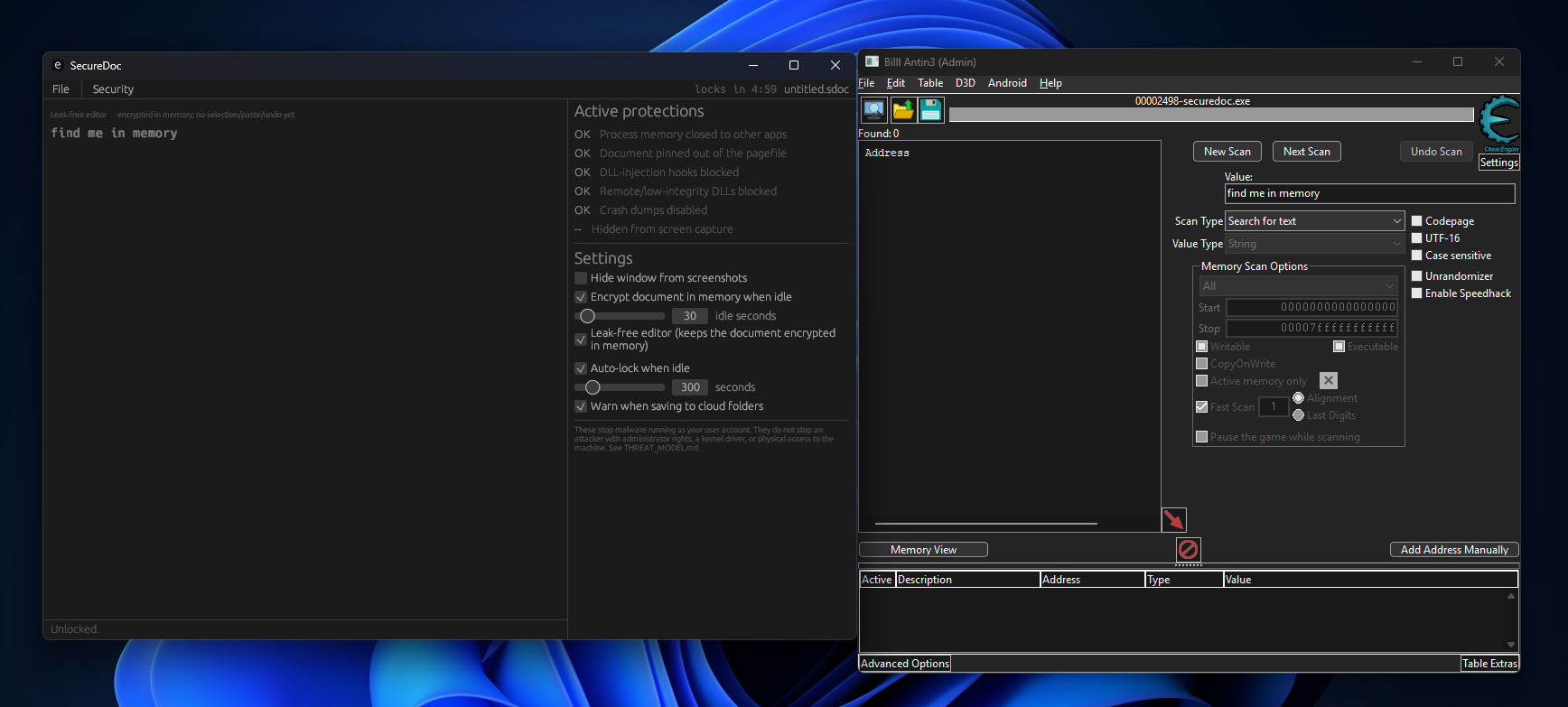Toggle the Executable checkbox

(x=1339, y=347)
